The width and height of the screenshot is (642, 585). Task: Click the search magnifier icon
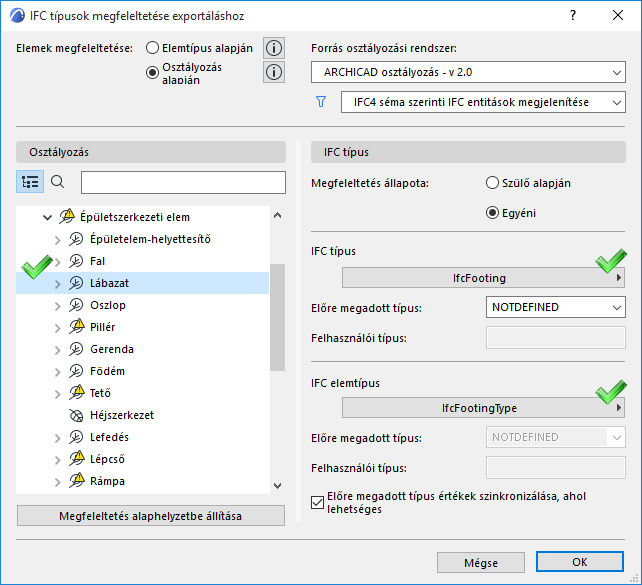(58, 182)
